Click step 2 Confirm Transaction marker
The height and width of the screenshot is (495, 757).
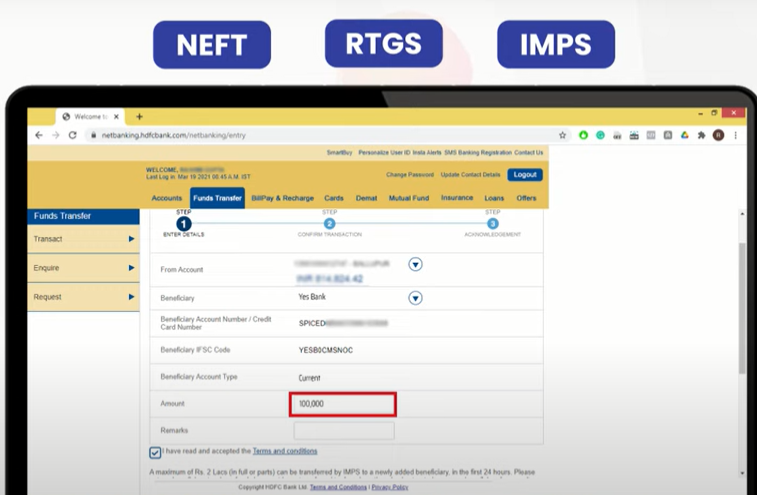coord(329,224)
